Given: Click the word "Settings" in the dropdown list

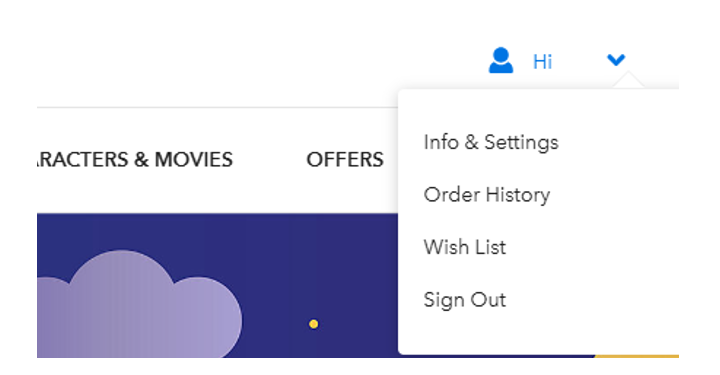Looking at the screenshot, I should coord(522,142).
